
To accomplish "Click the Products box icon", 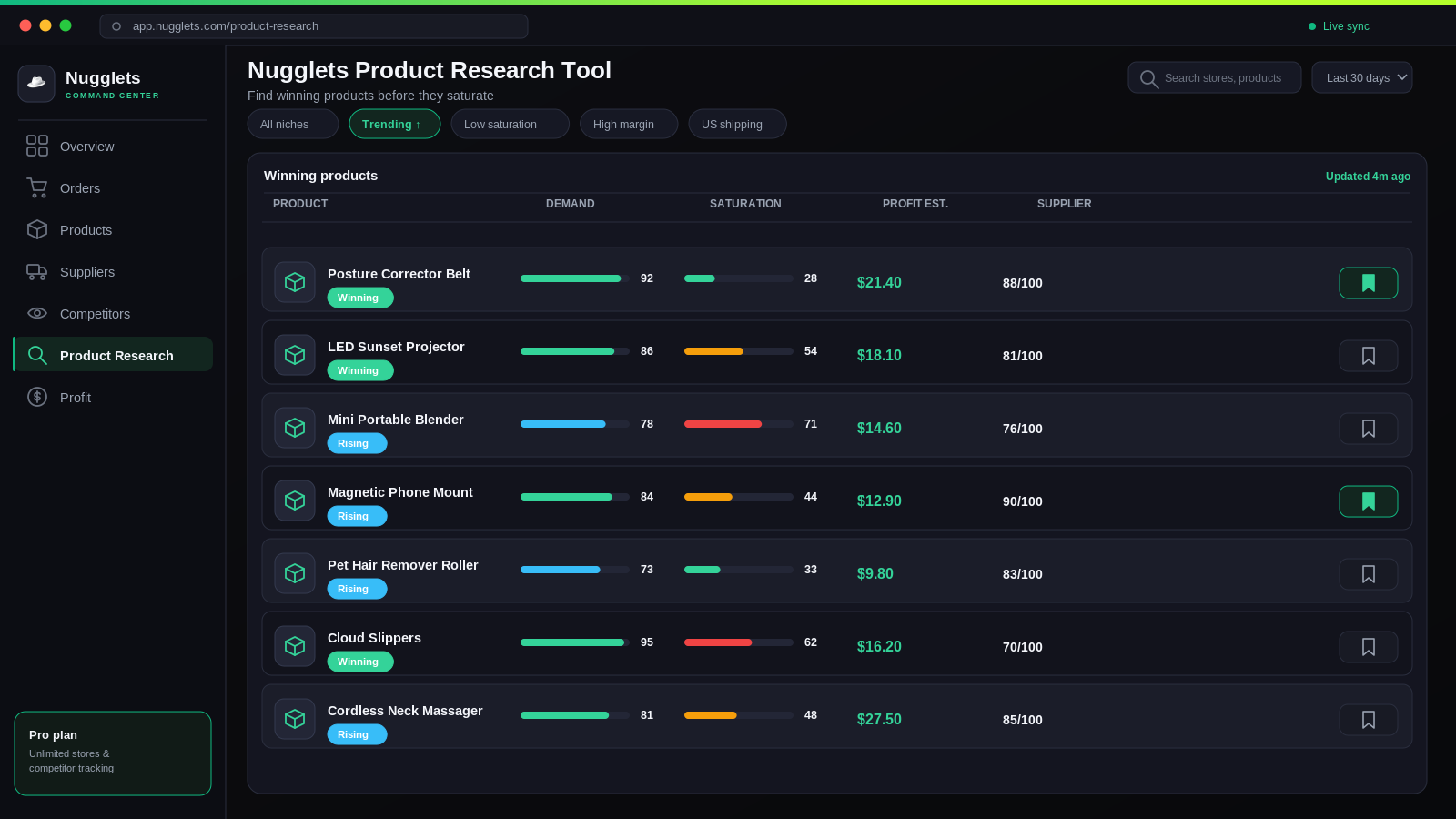I will [37, 229].
